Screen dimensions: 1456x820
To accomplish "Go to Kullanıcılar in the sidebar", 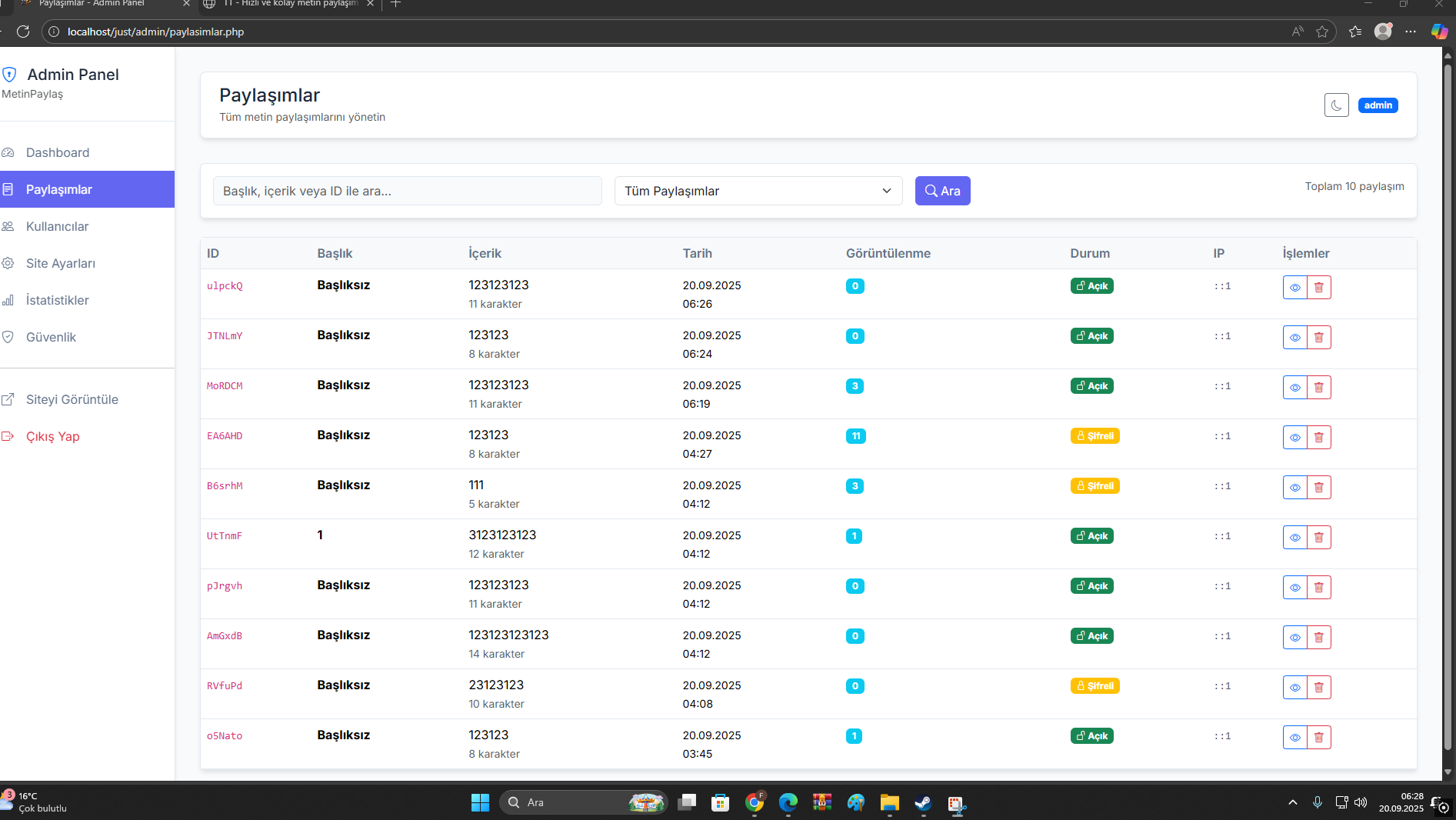I will [57, 226].
